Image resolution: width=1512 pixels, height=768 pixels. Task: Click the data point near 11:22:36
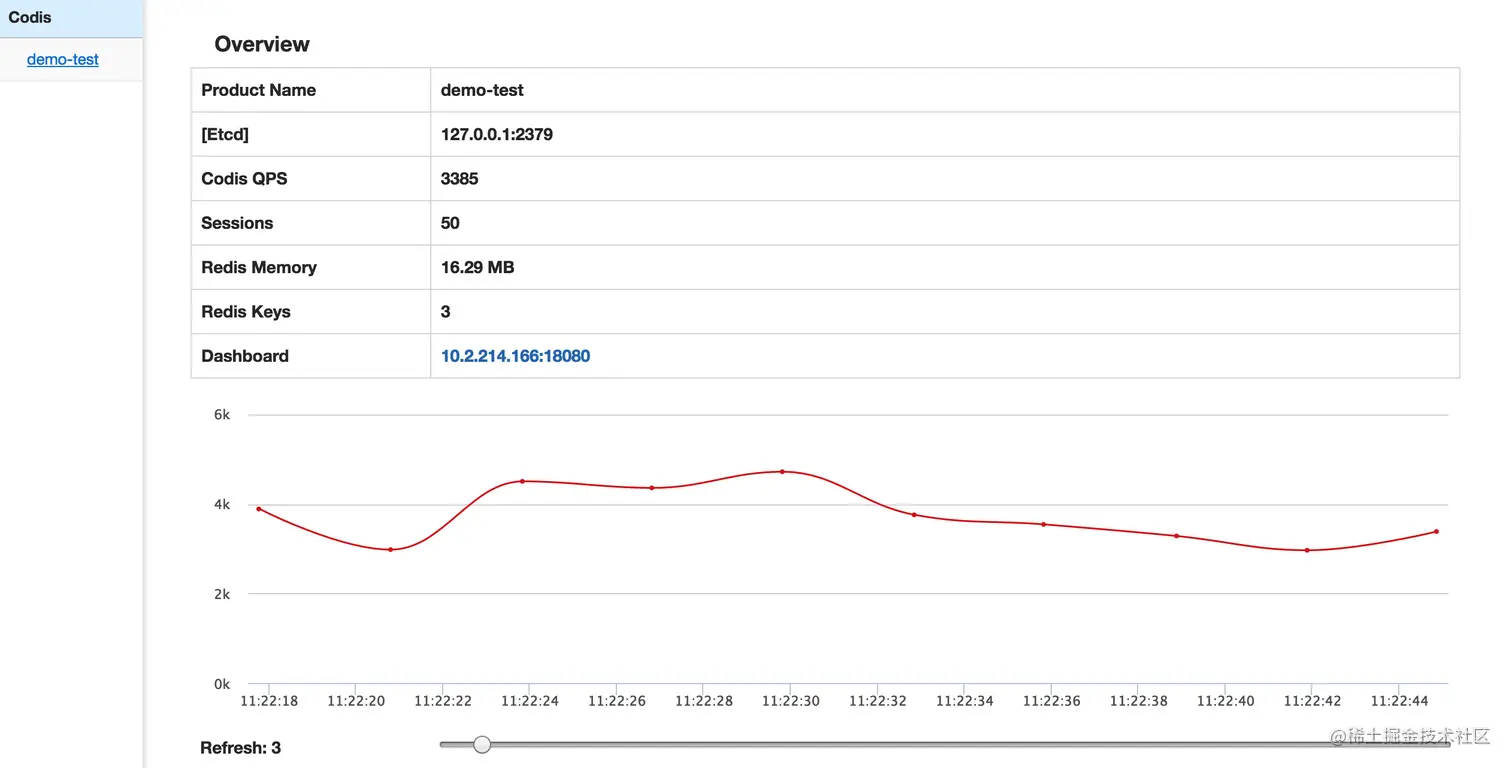1043,524
